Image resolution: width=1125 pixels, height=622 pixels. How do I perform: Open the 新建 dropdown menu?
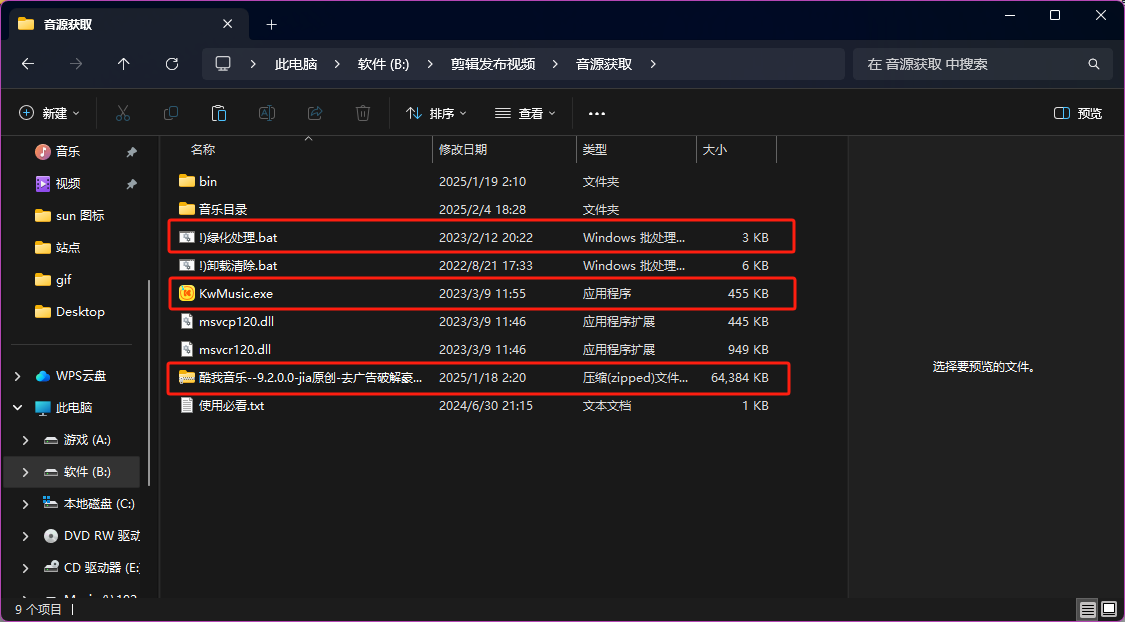(50, 113)
